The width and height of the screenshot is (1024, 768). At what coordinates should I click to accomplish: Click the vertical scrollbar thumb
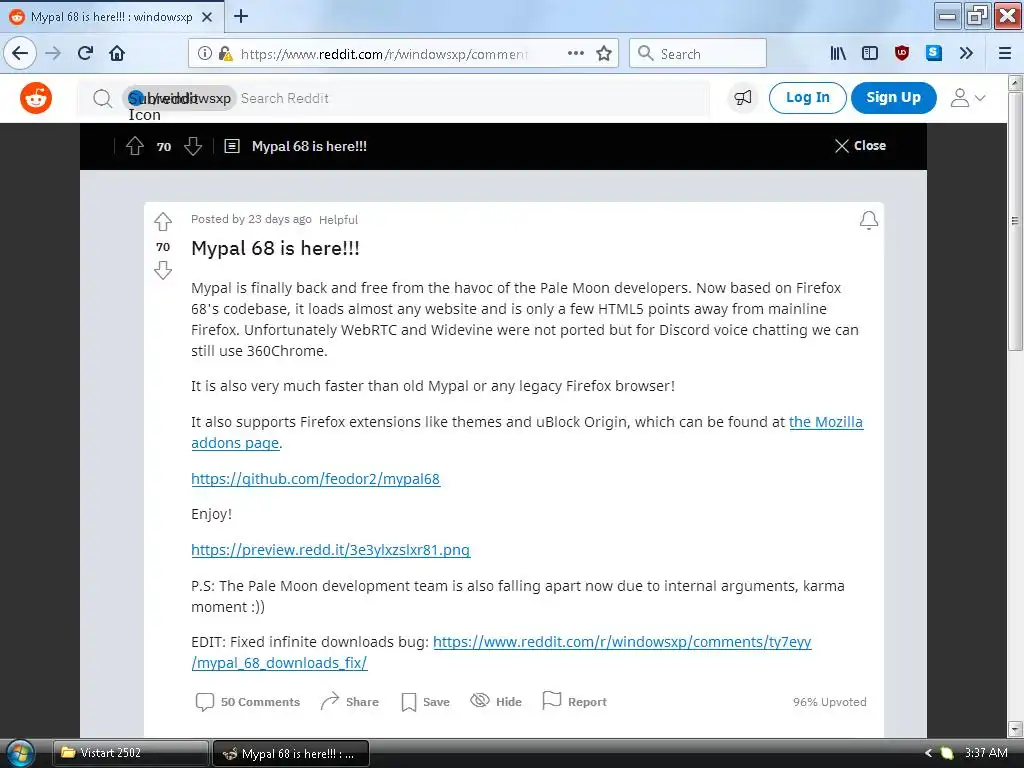pos(1015,221)
